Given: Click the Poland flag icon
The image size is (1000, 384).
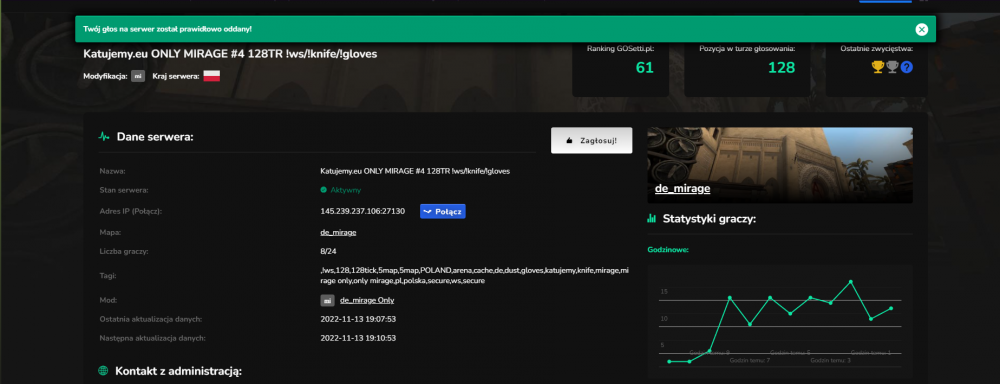Looking at the screenshot, I should pos(211,77).
